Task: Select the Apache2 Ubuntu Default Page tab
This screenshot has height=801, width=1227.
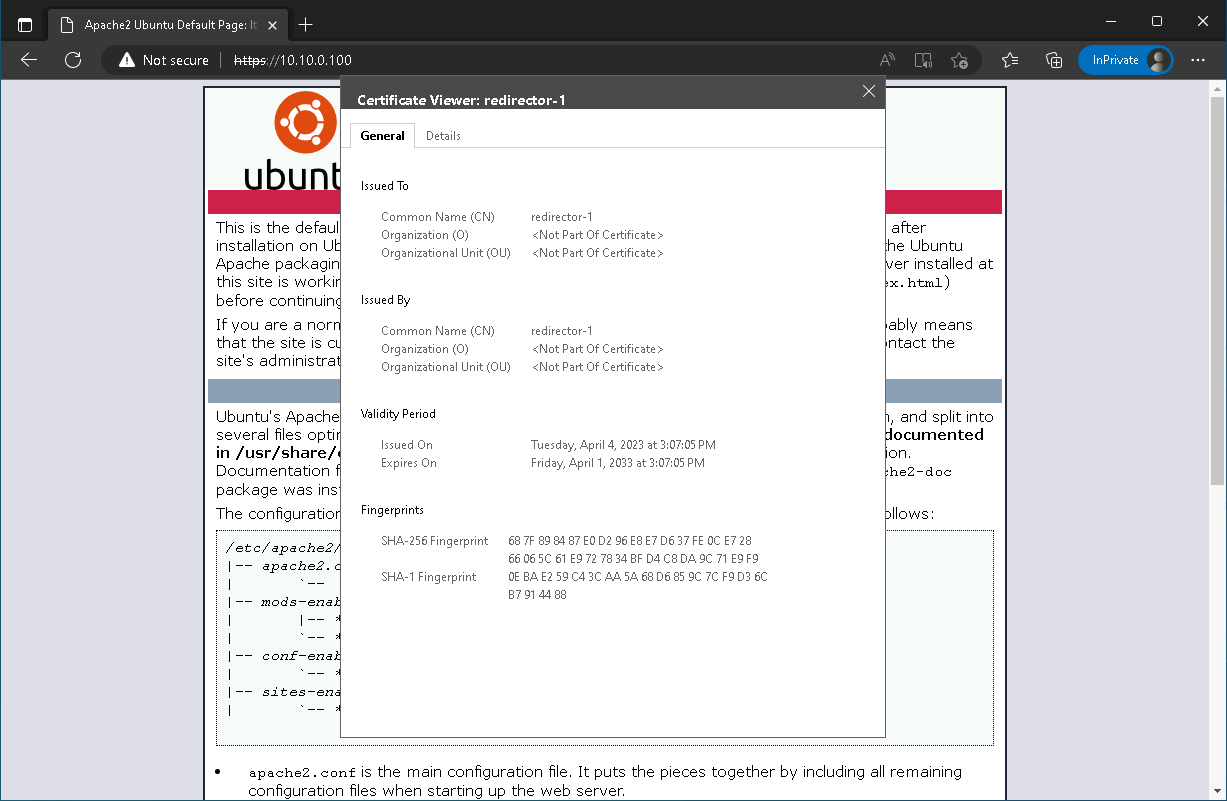Action: tap(160, 24)
